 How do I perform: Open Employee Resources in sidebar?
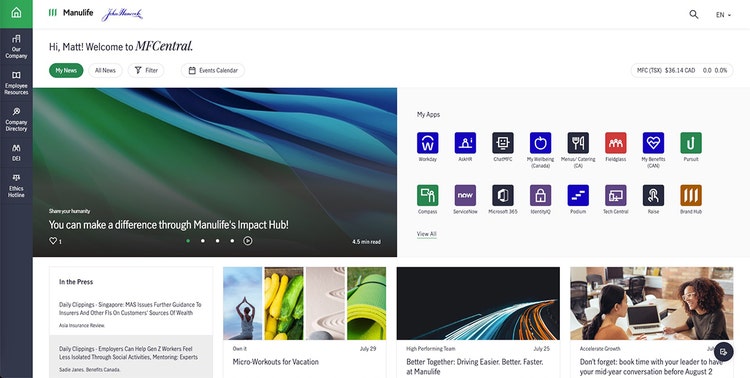coord(16,83)
